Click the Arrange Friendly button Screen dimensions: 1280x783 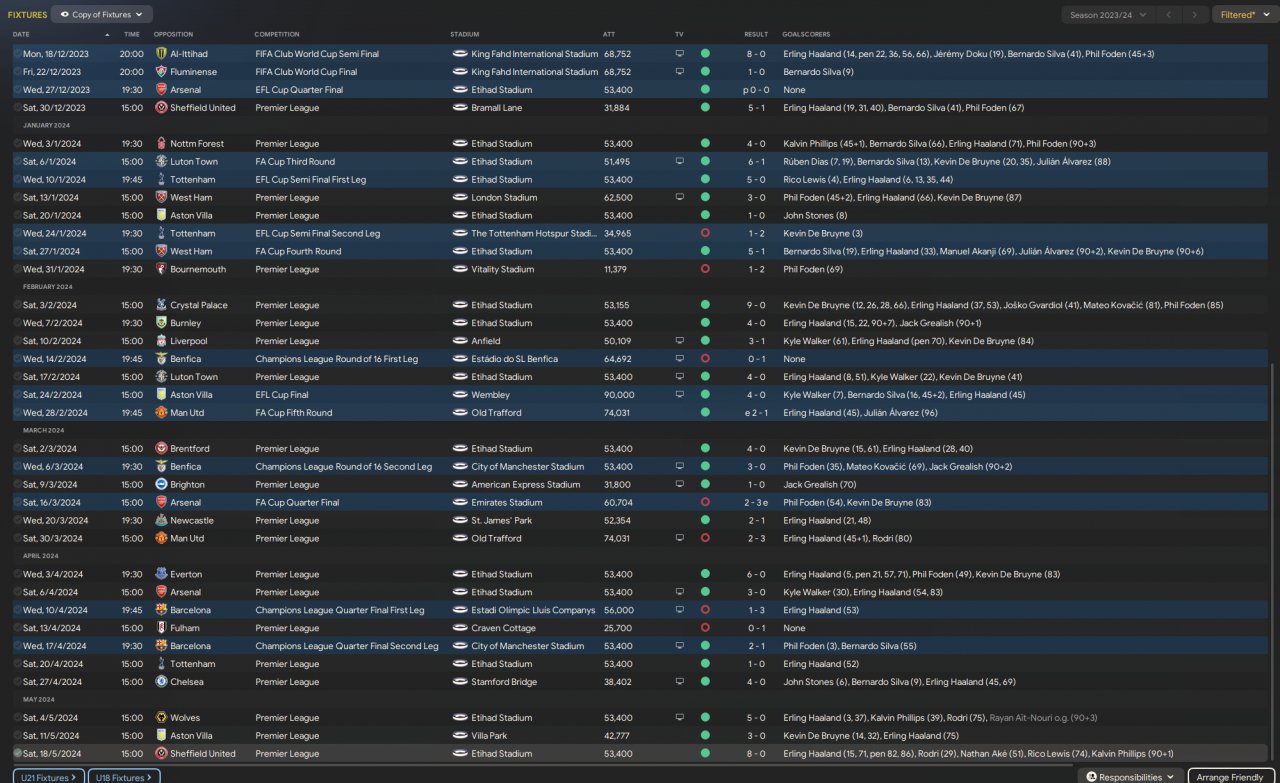(x=1231, y=777)
